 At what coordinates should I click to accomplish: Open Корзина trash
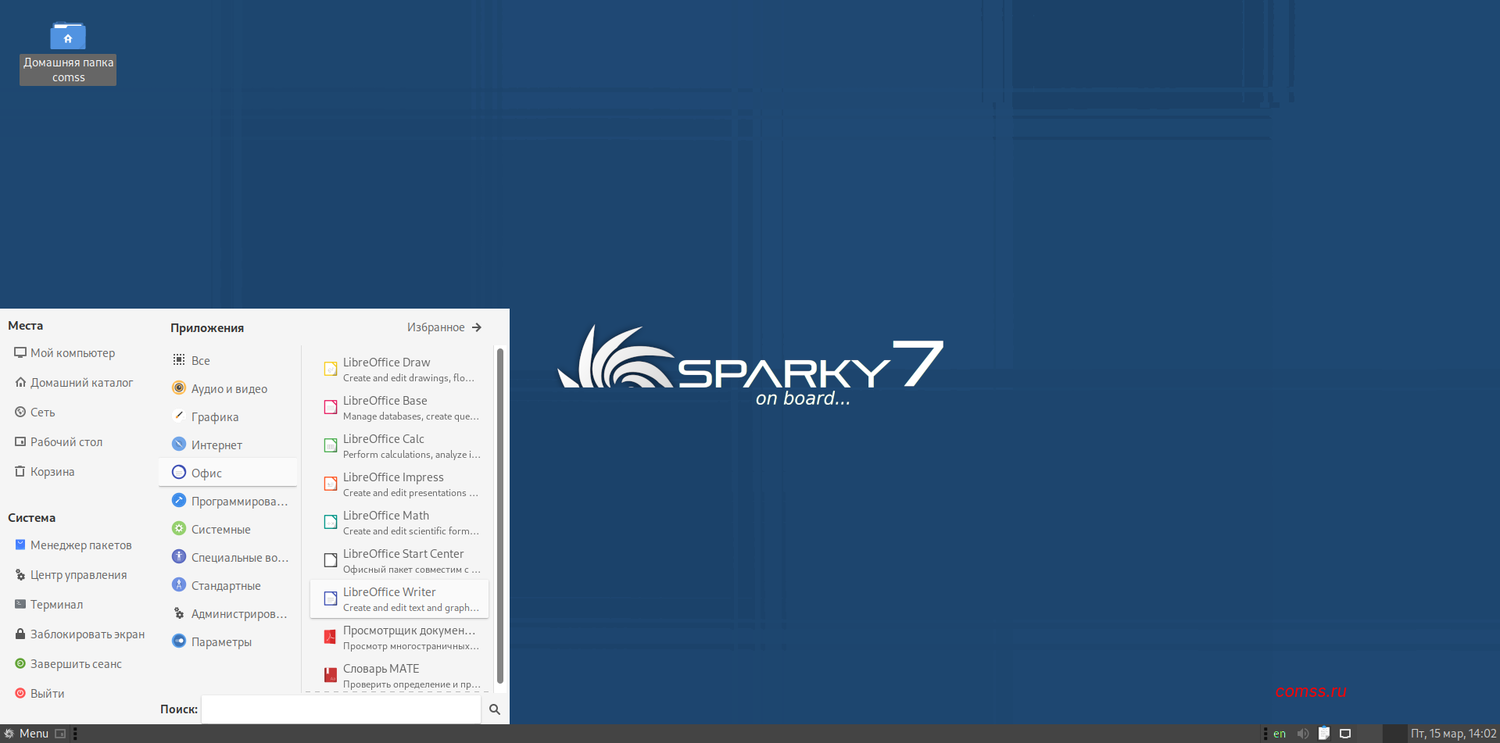point(45,472)
